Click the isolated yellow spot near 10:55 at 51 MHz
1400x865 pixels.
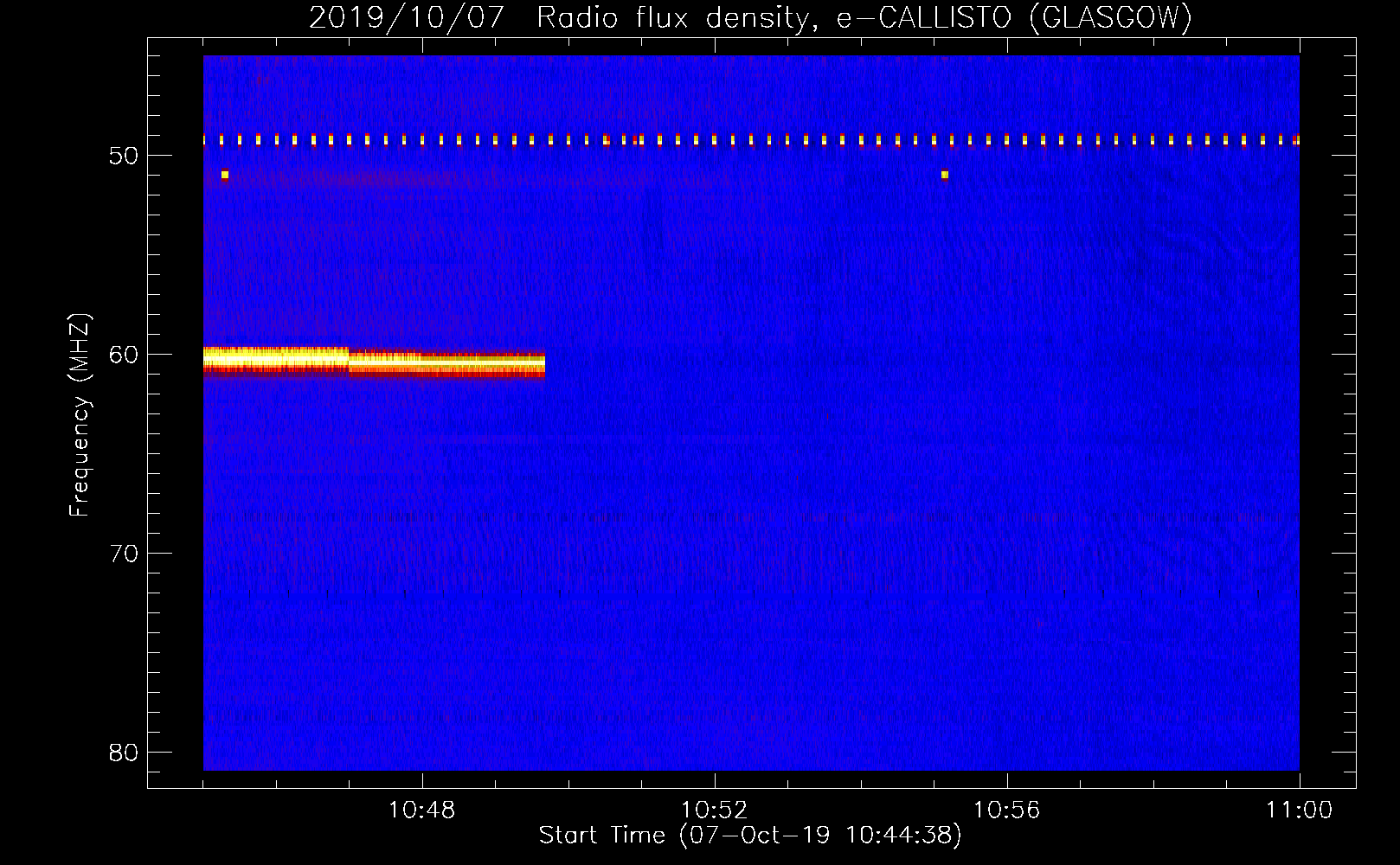[x=945, y=175]
